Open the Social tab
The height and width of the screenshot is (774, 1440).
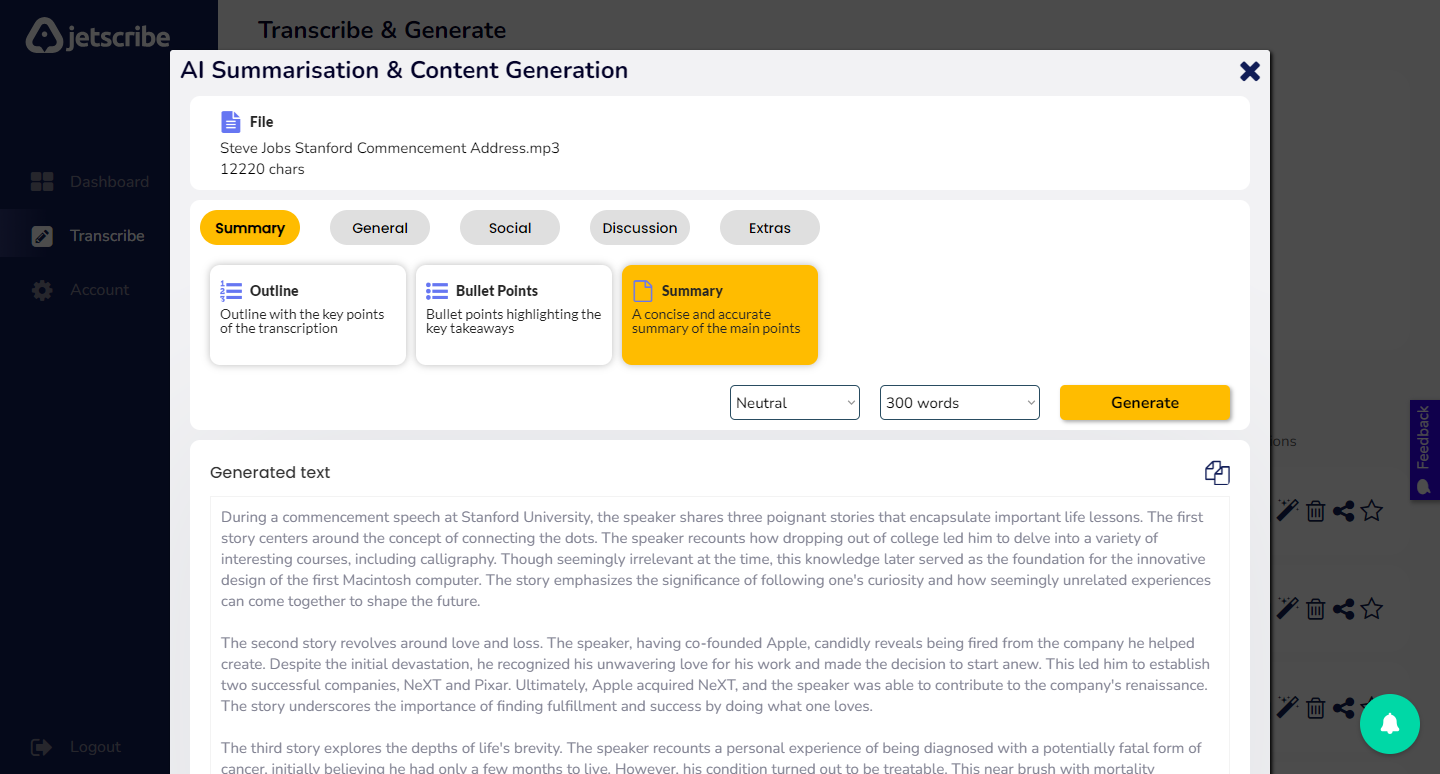pyautogui.click(x=510, y=228)
